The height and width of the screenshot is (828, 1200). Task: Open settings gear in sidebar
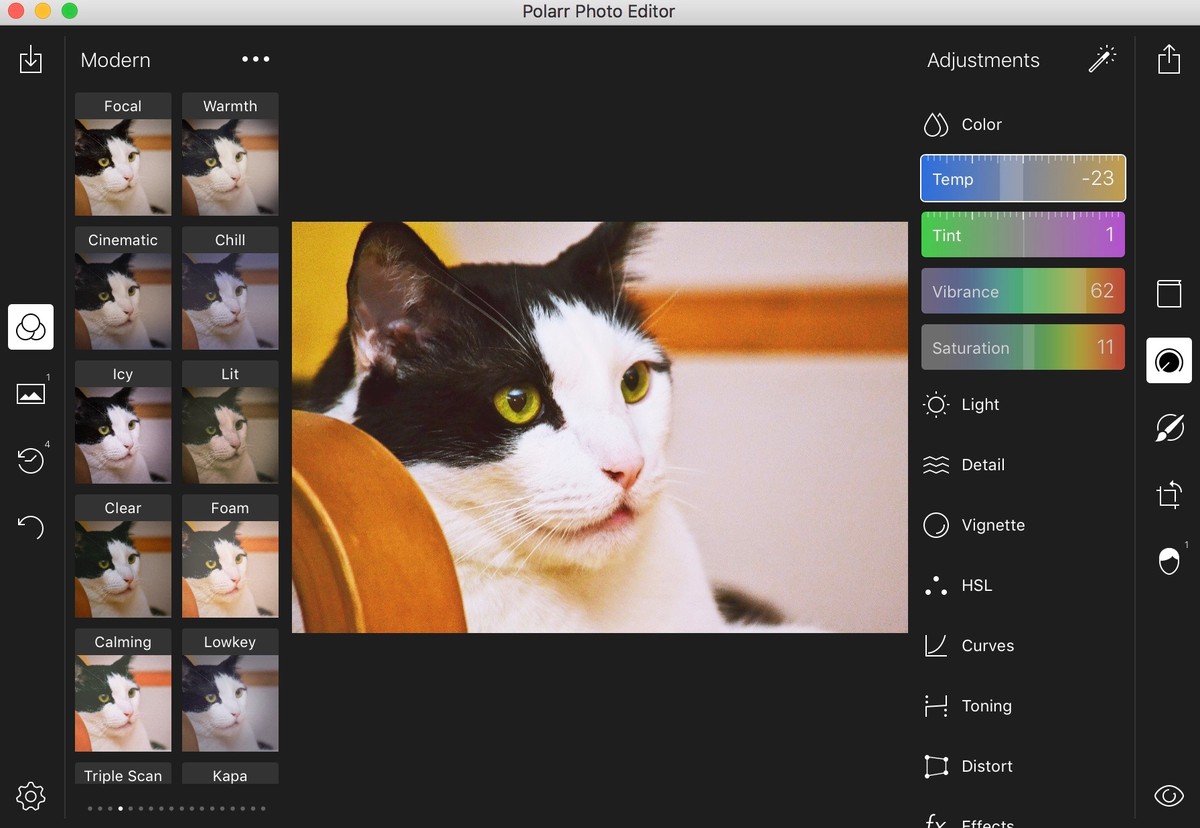(x=31, y=796)
